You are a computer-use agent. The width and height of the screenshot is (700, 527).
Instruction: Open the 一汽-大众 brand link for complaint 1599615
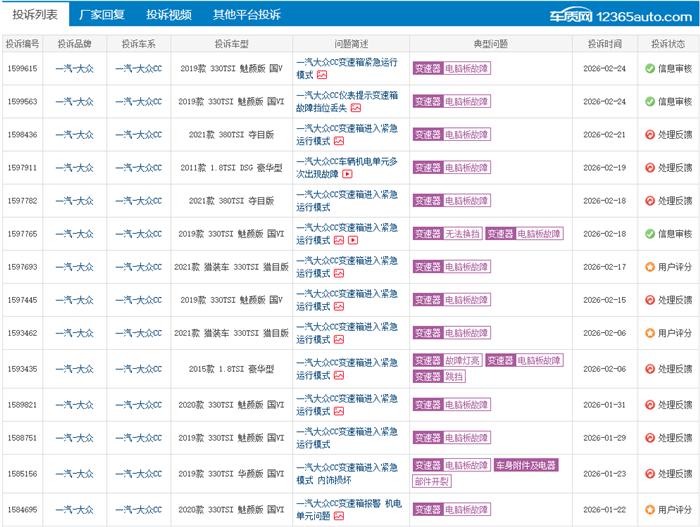click(x=76, y=69)
